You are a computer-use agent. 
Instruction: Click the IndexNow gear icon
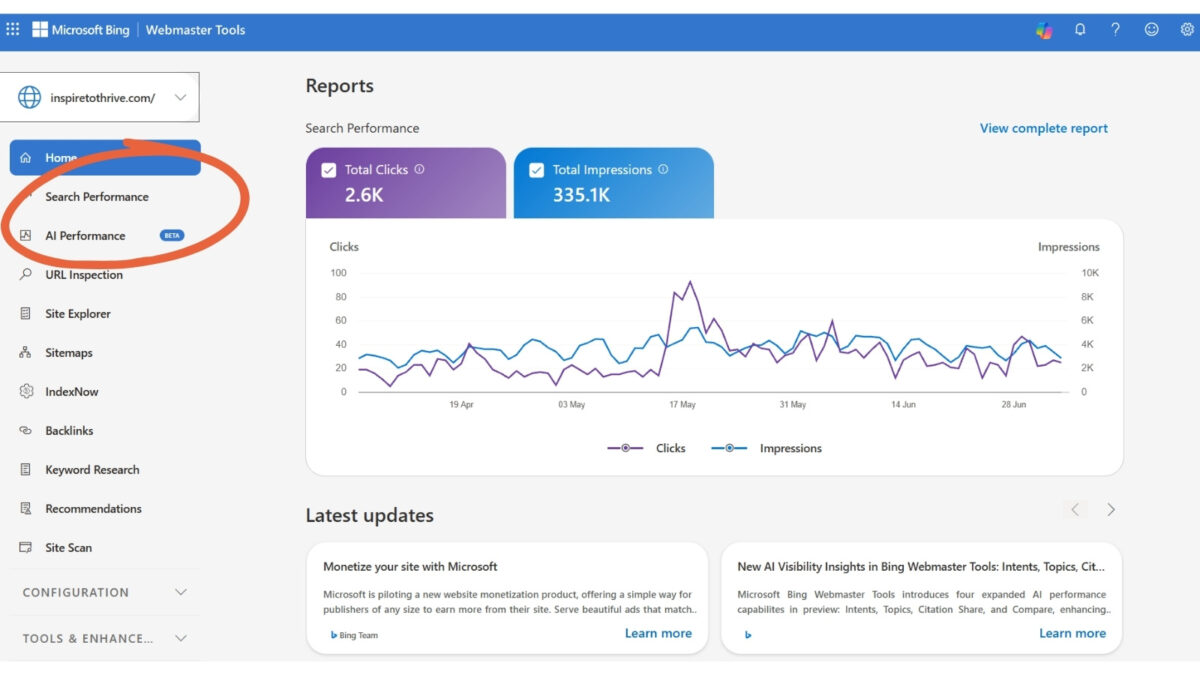tap(26, 392)
